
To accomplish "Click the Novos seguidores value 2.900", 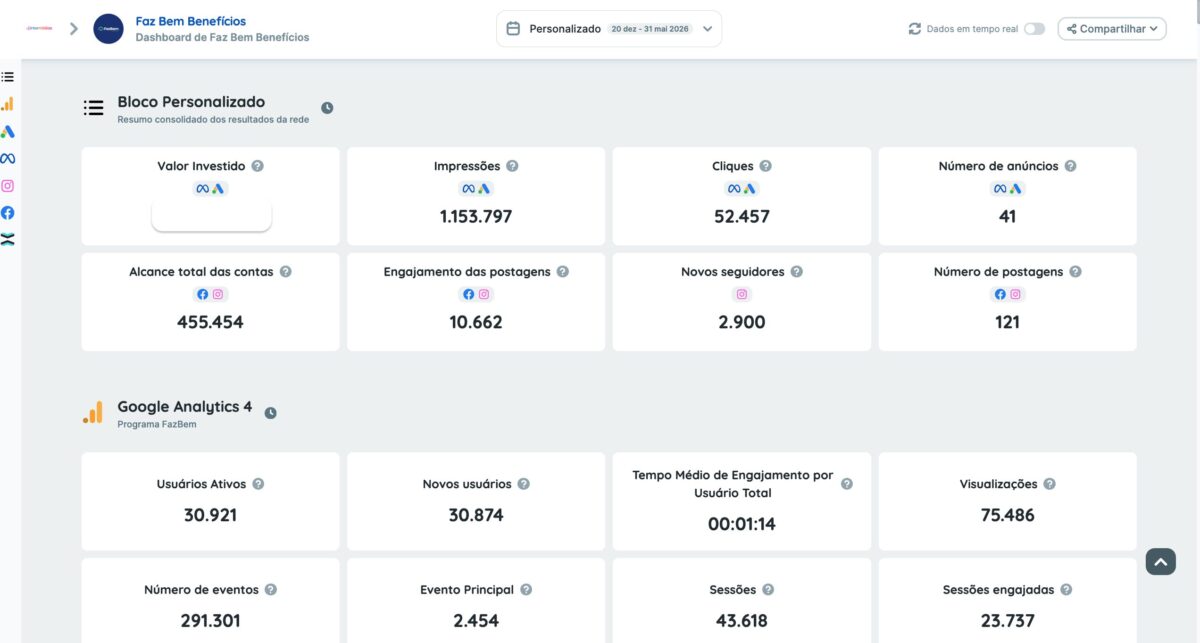I will click(742, 322).
